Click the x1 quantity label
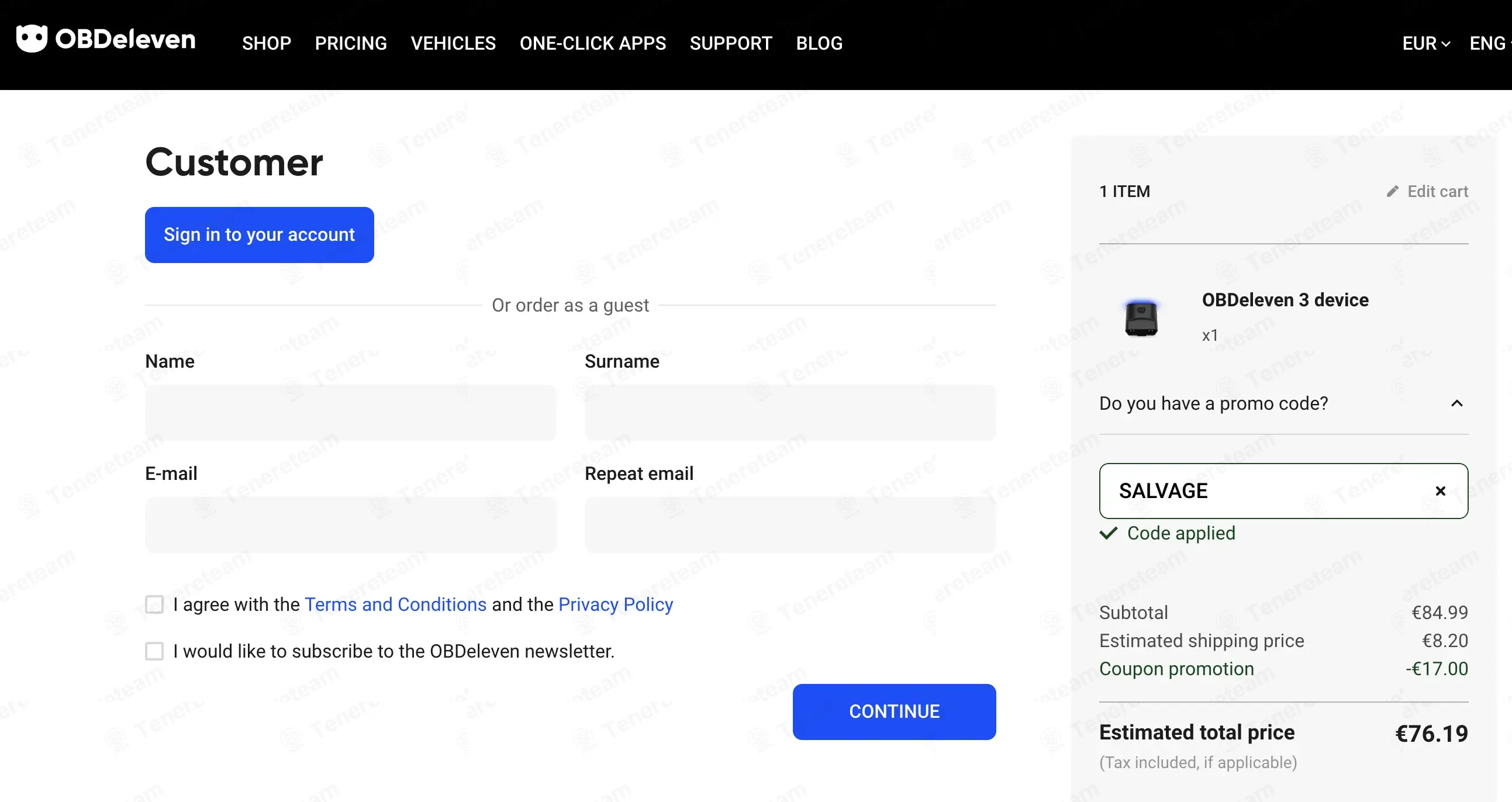 [x=1210, y=336]
